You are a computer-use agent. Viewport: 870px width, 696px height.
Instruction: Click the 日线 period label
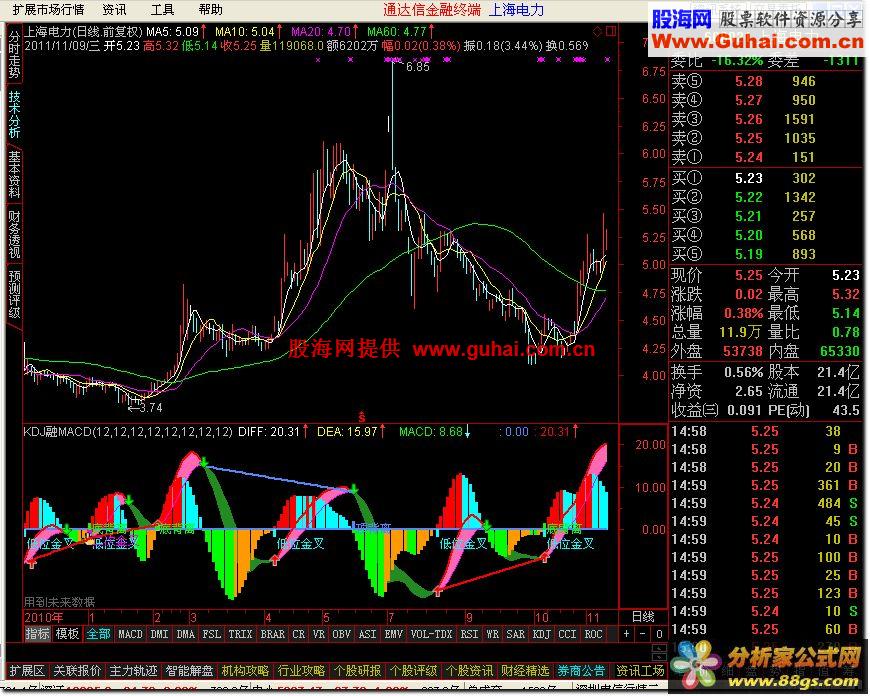click(x=643, y=617)
